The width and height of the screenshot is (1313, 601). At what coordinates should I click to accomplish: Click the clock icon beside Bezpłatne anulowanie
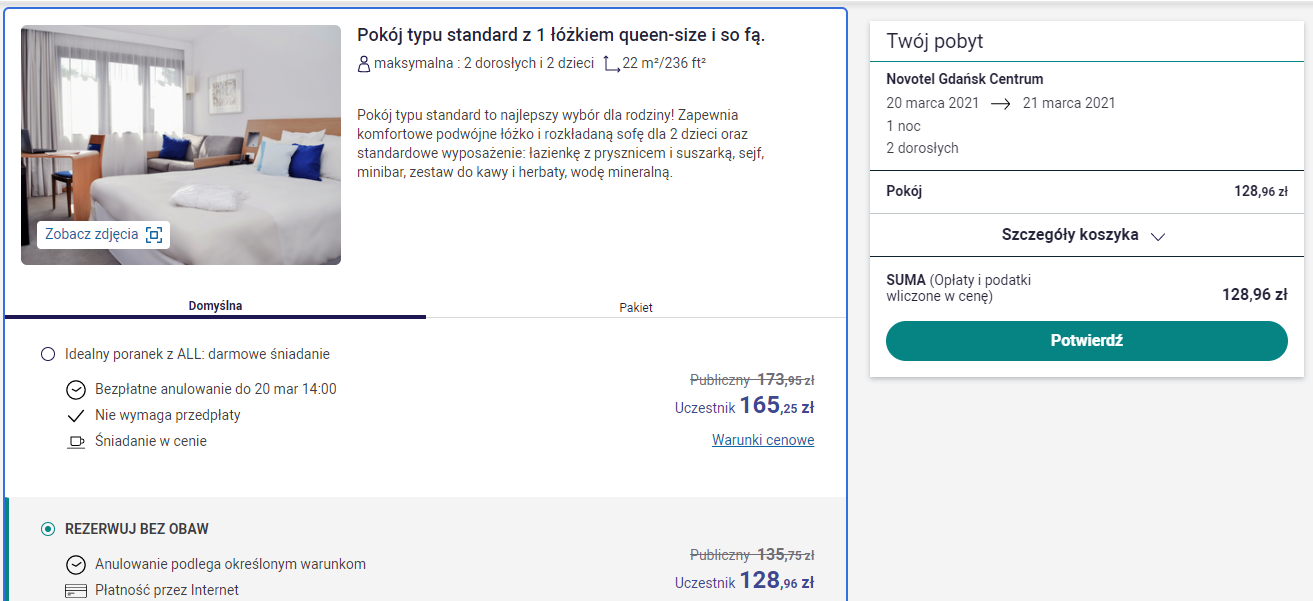pos(76,389)
